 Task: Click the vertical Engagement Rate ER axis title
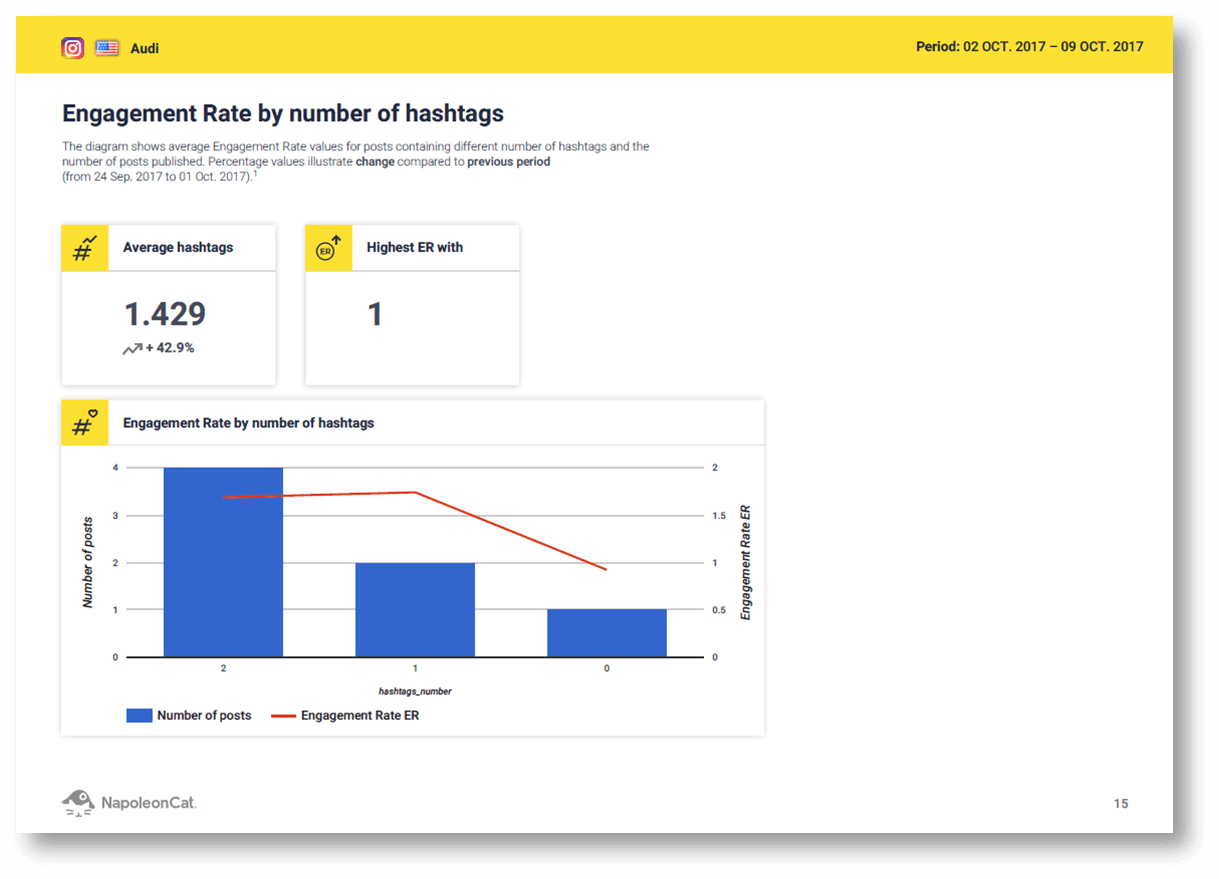click(x=745, y=562)
